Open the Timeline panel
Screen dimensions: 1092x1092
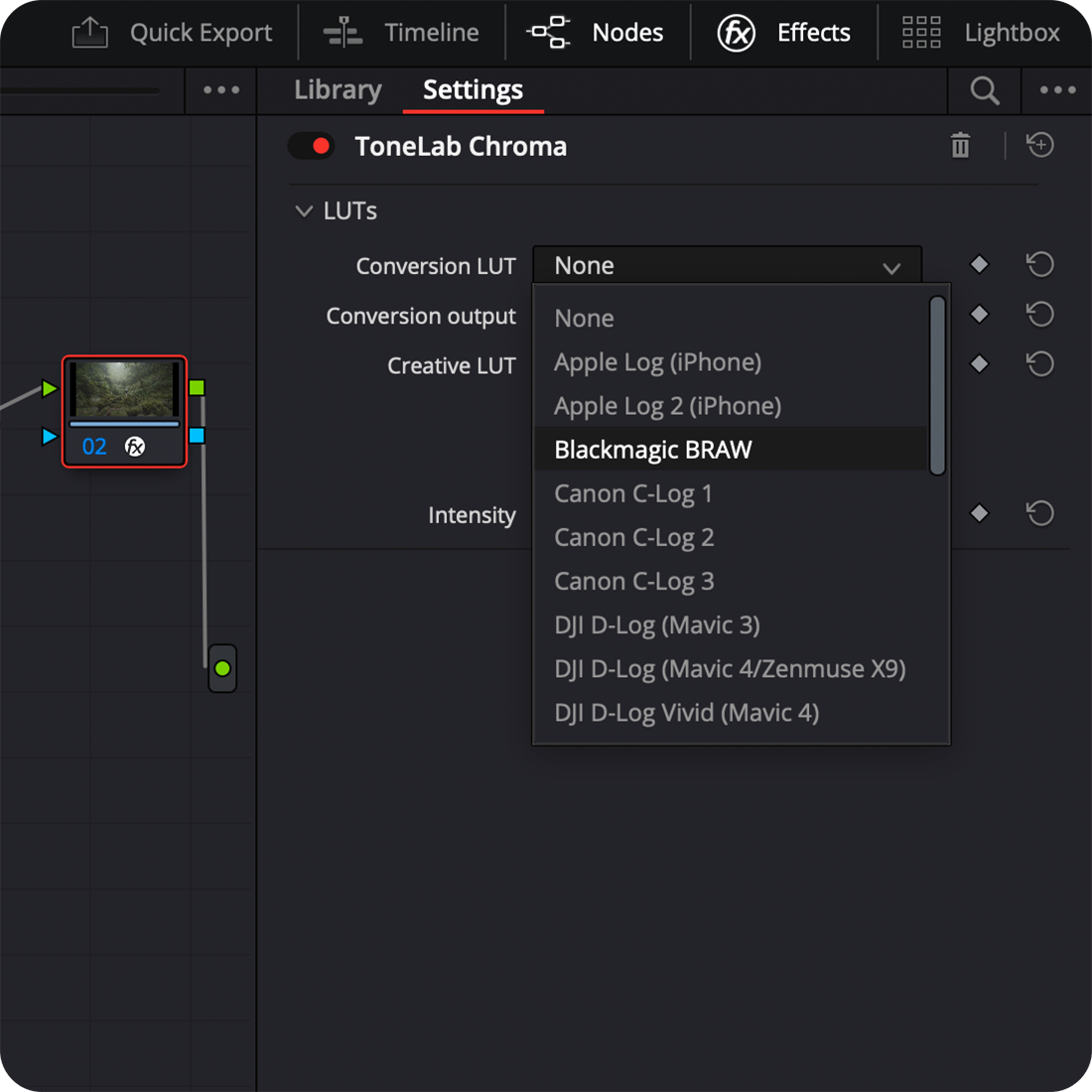(x=402, y=33)
